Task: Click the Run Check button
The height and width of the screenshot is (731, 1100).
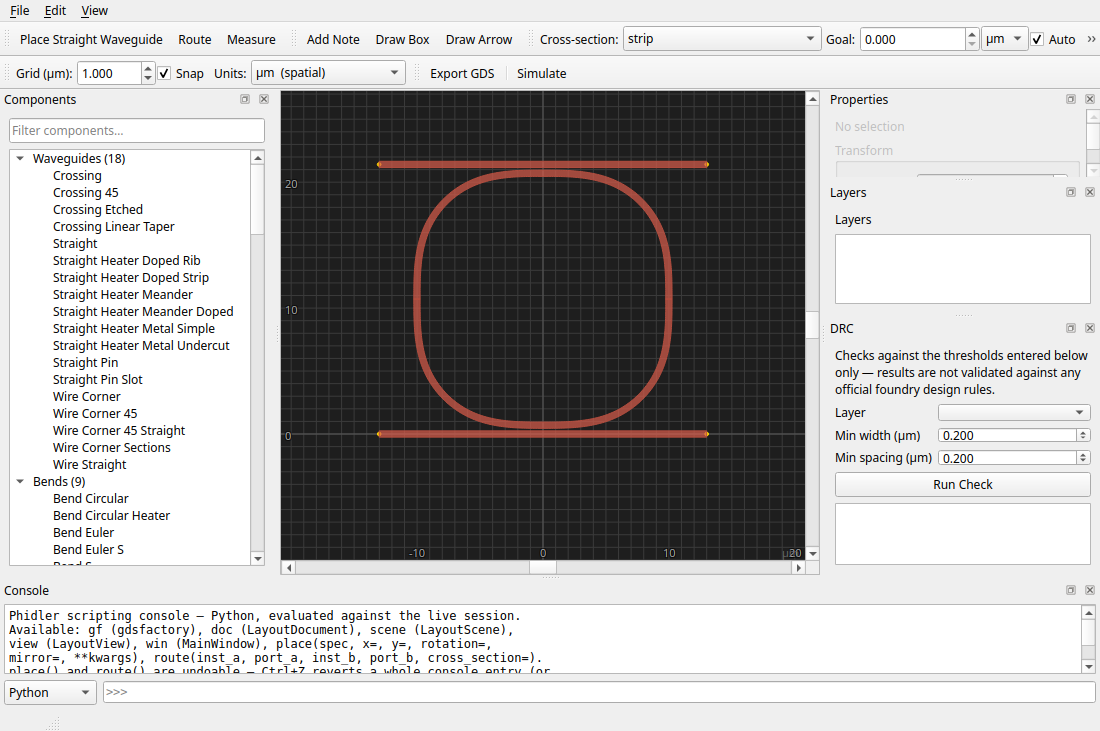Action: 962,485
